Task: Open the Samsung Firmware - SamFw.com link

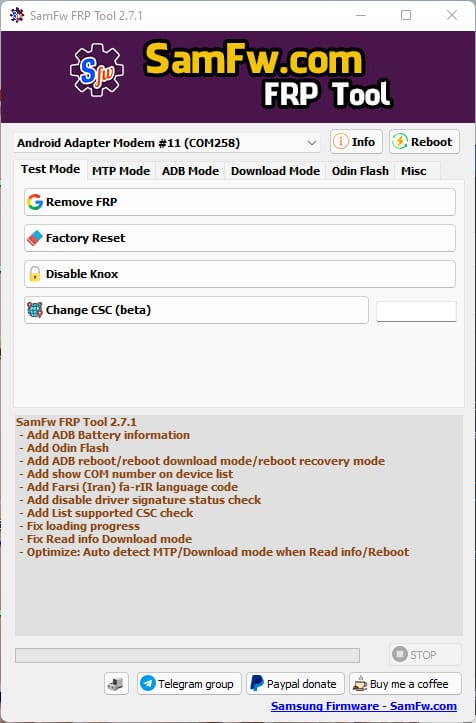Action: (363, 706)
